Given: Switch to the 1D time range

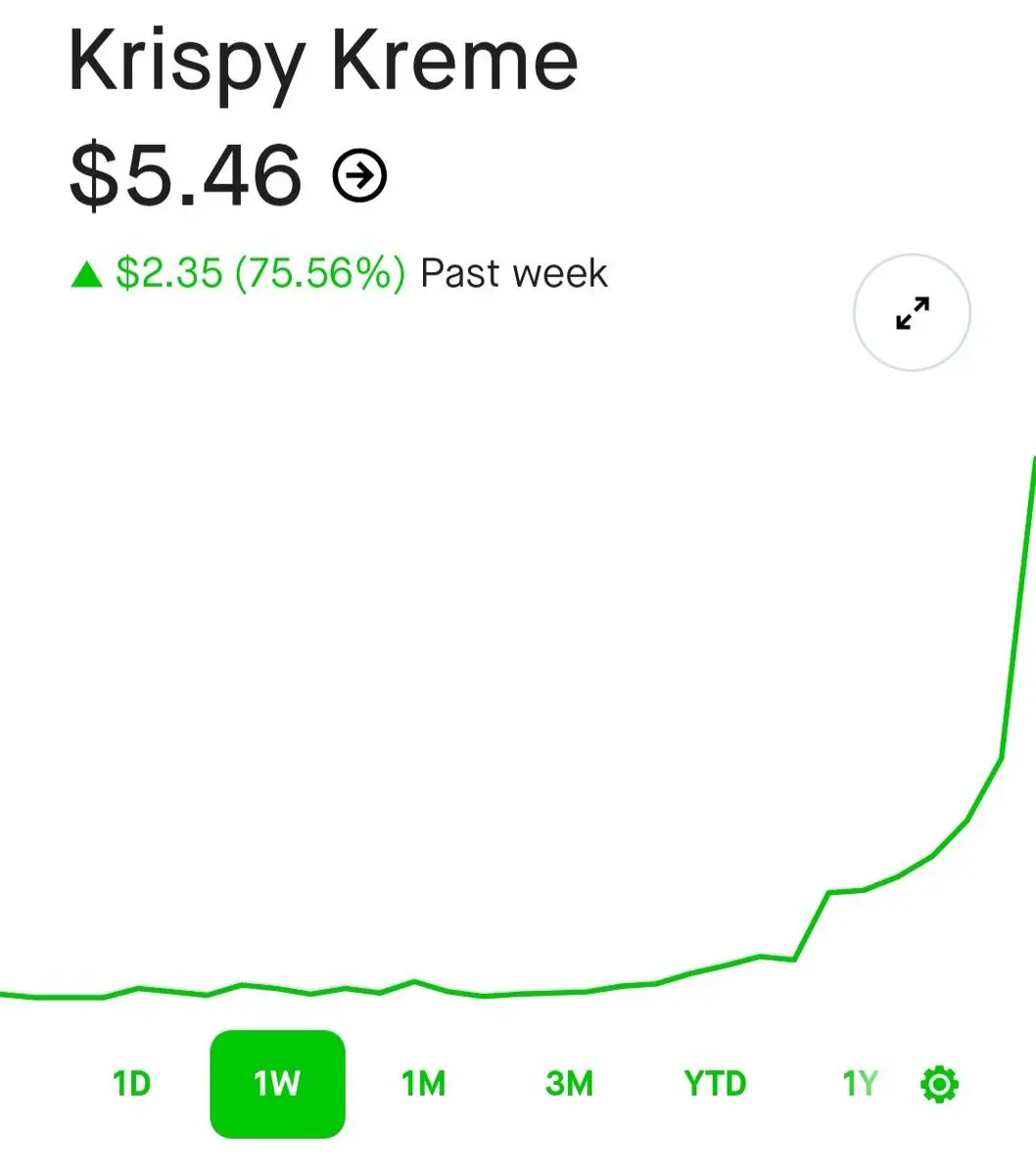Looking at the screenshot, I should click(131, 1084).
